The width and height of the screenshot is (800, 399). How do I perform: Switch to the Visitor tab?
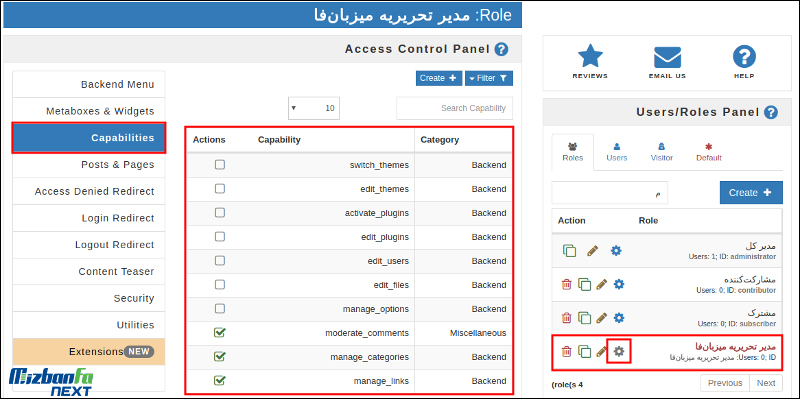pyautogui.click(x=662, y=152)
